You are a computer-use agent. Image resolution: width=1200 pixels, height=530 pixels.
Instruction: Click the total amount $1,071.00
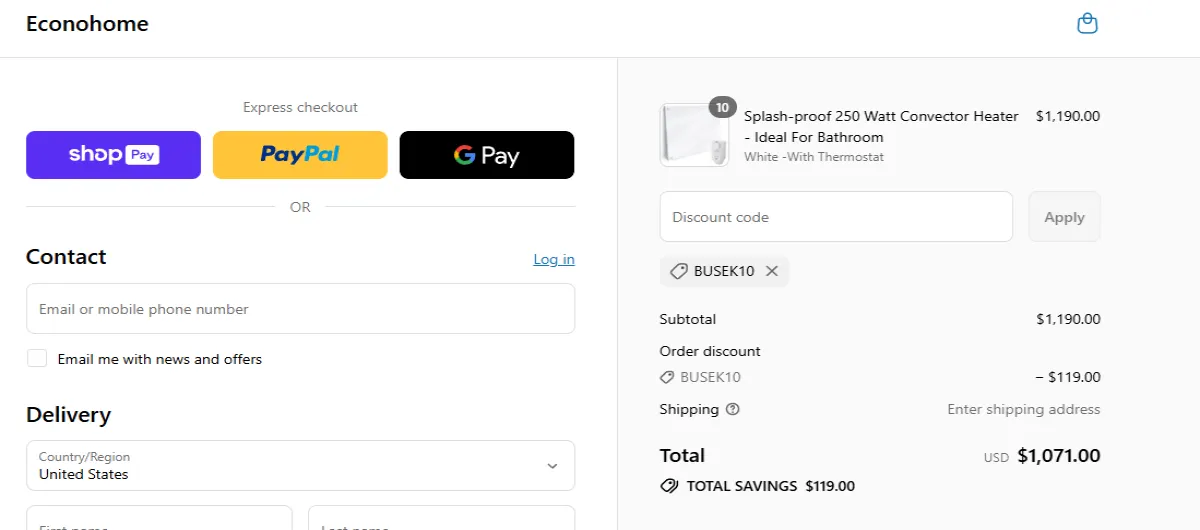1059,456
